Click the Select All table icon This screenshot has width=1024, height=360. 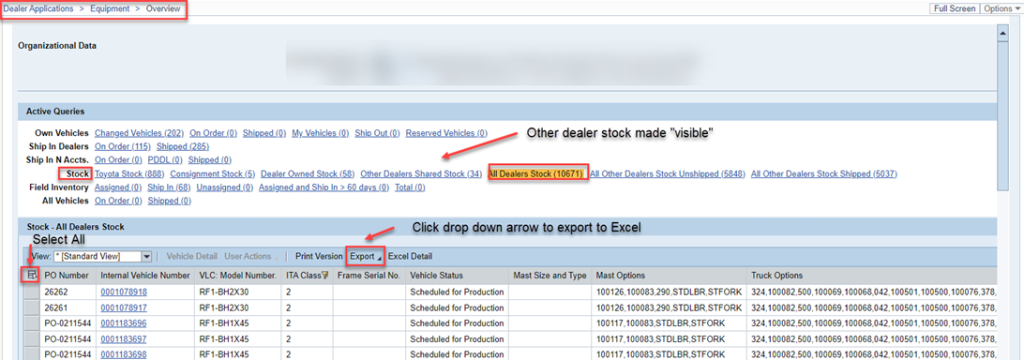pos(31,276)
